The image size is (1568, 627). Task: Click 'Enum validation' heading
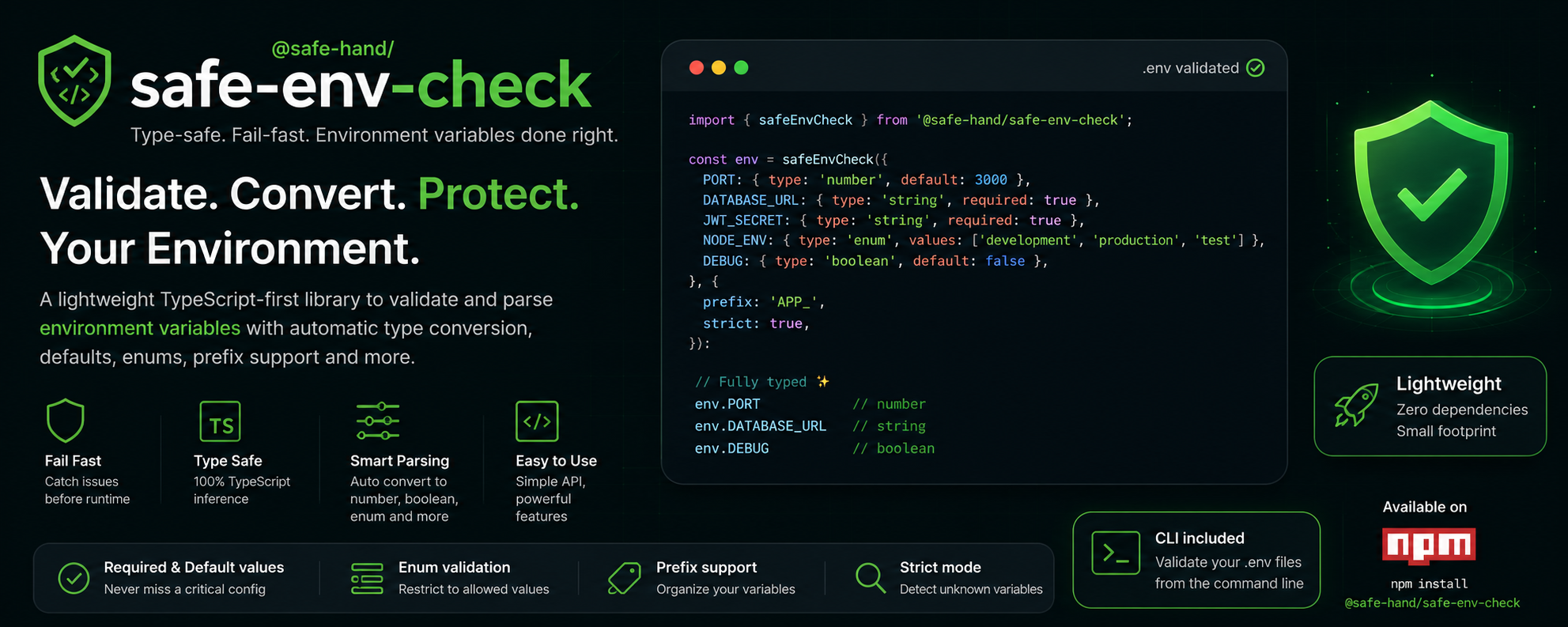[x=454, y=568]
